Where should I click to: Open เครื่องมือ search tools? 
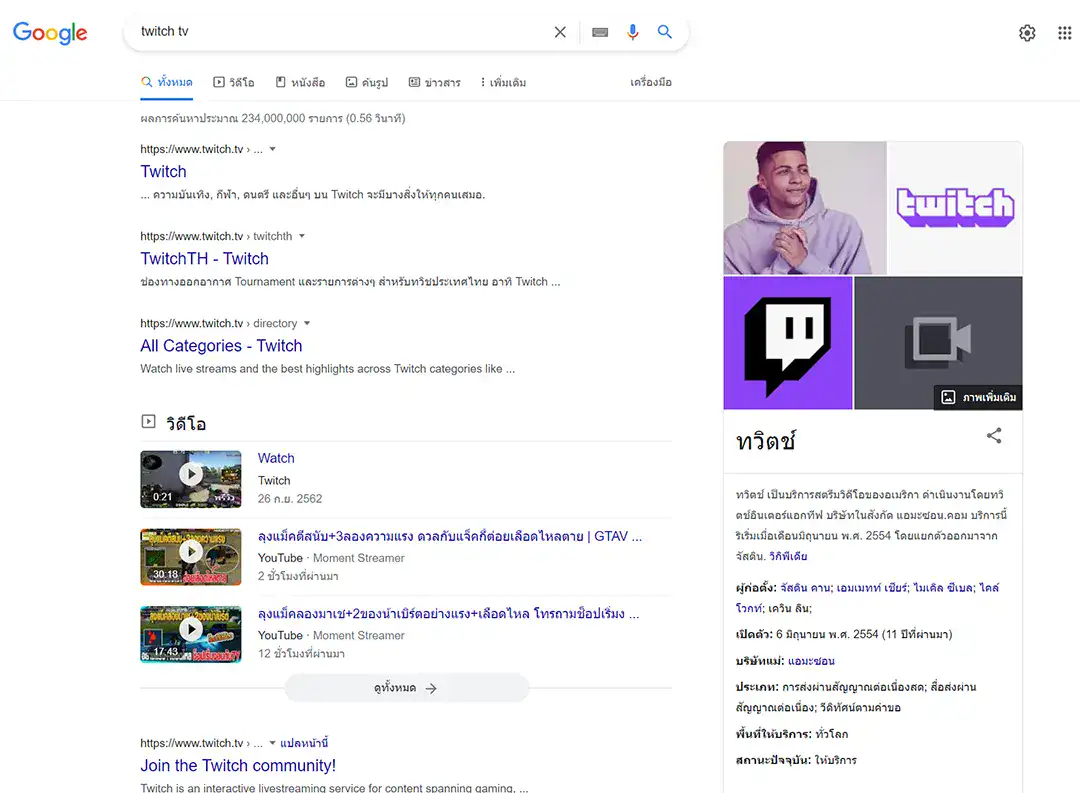point(652,82)
